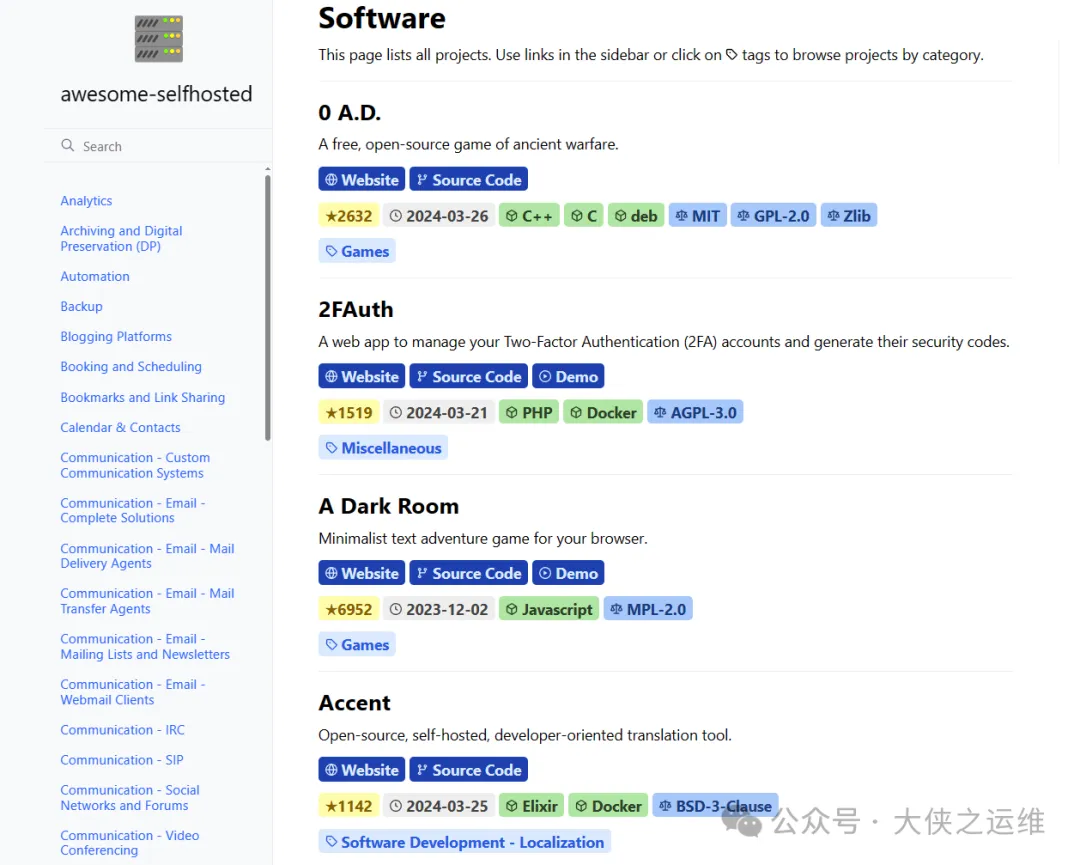Select the Games tag under 0 A.D.
Image resolution: width=1080 pixels, height=865 pixels.
357,251
